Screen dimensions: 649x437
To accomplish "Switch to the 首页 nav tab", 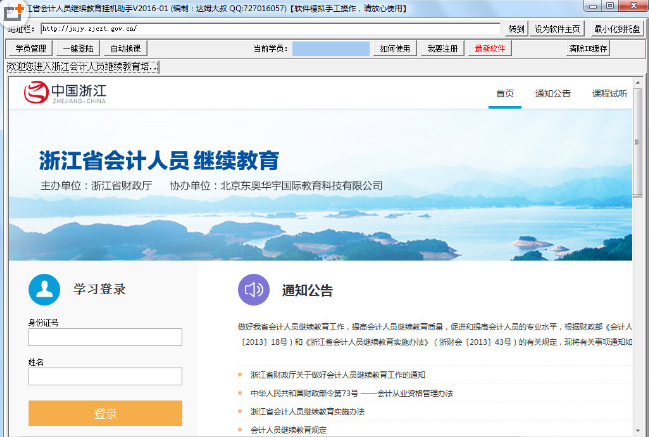I will [x=505, y=94].
